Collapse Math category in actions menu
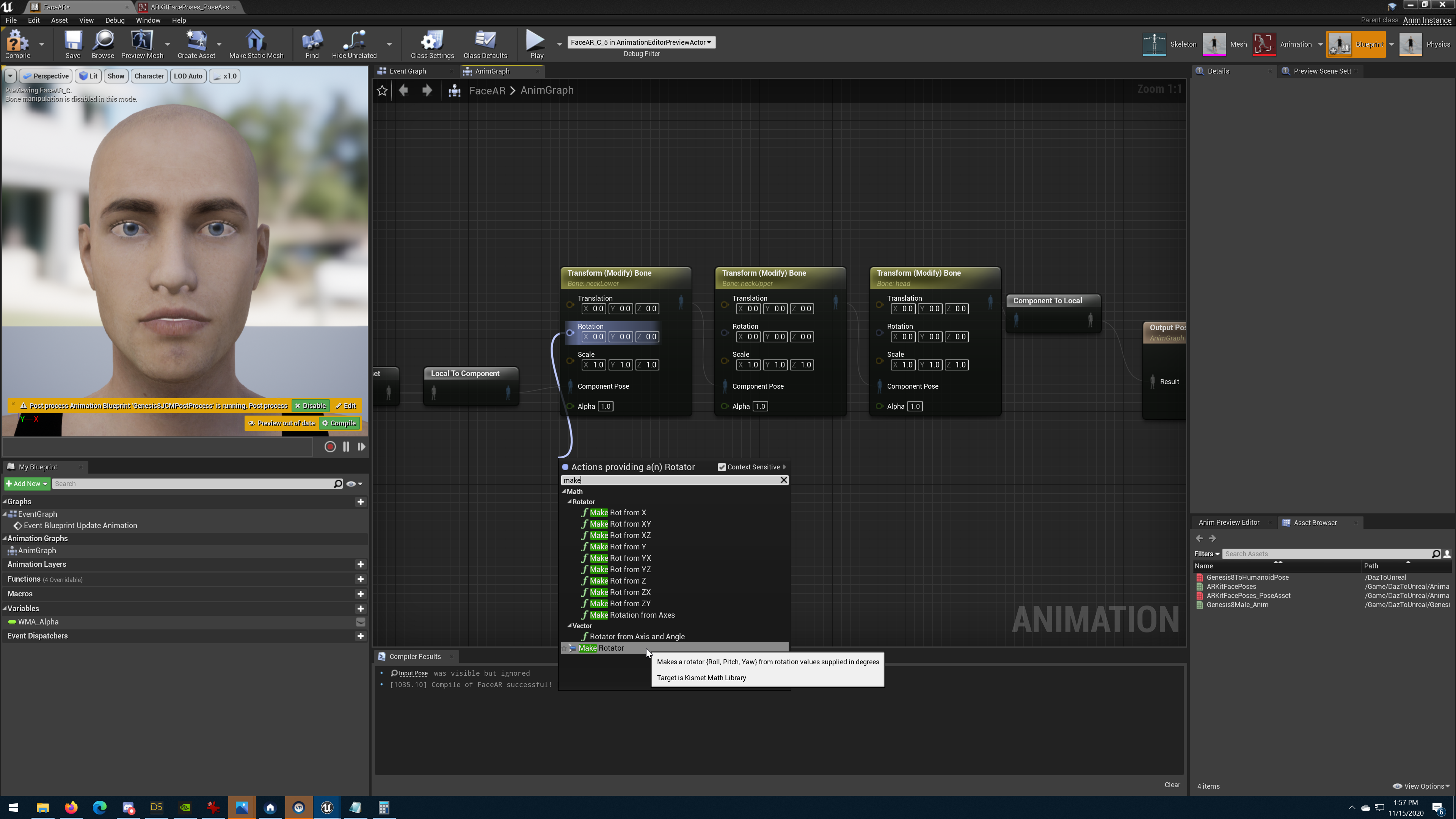Viewport: 1456px width, 819px height. coord(564,491)
